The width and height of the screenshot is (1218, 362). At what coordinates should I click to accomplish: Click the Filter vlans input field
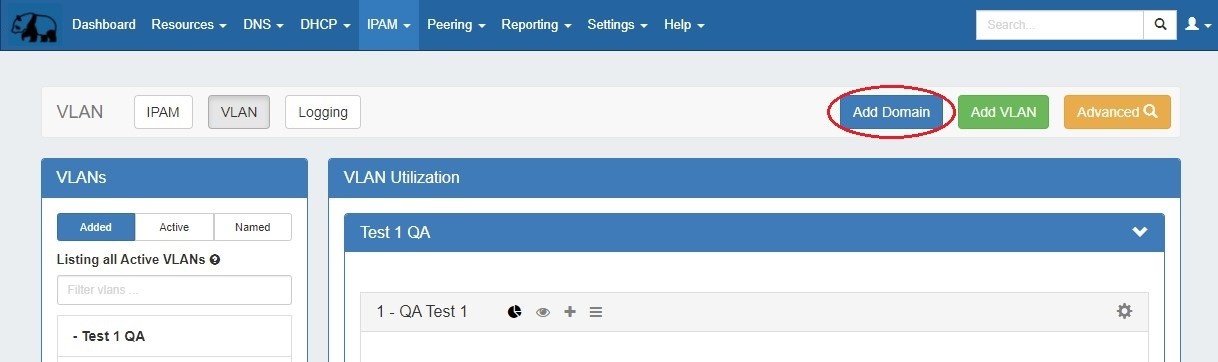pos(174,290)
